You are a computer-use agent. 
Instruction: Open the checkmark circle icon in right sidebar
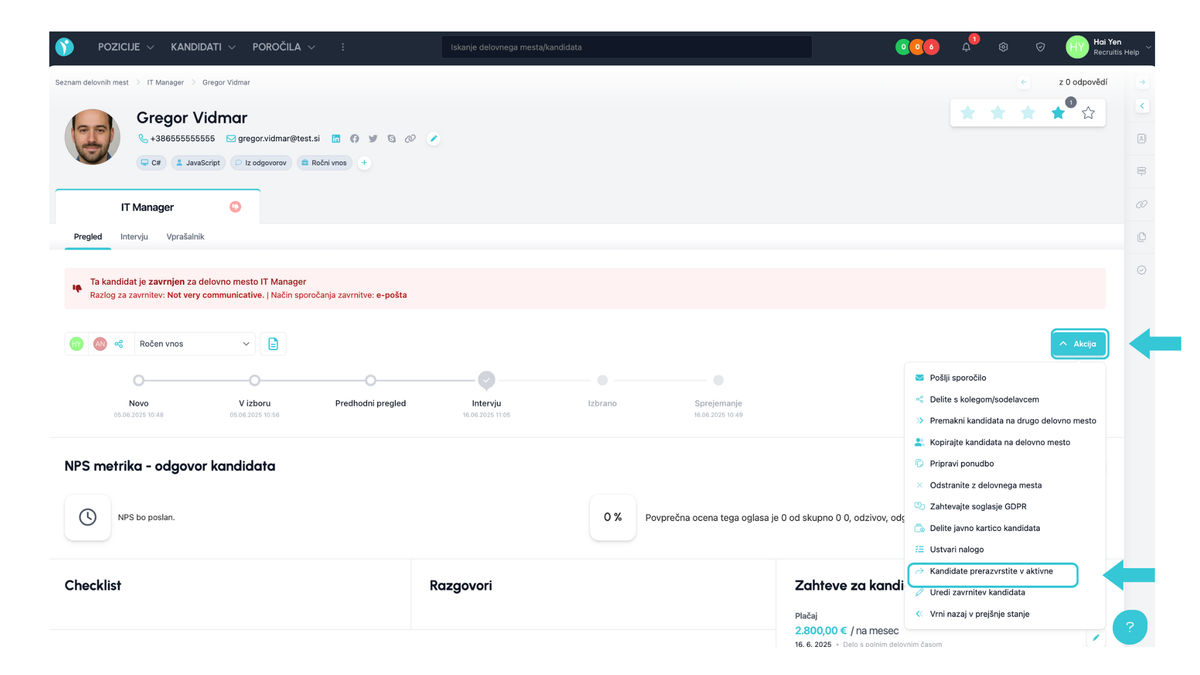[1142, 270]
